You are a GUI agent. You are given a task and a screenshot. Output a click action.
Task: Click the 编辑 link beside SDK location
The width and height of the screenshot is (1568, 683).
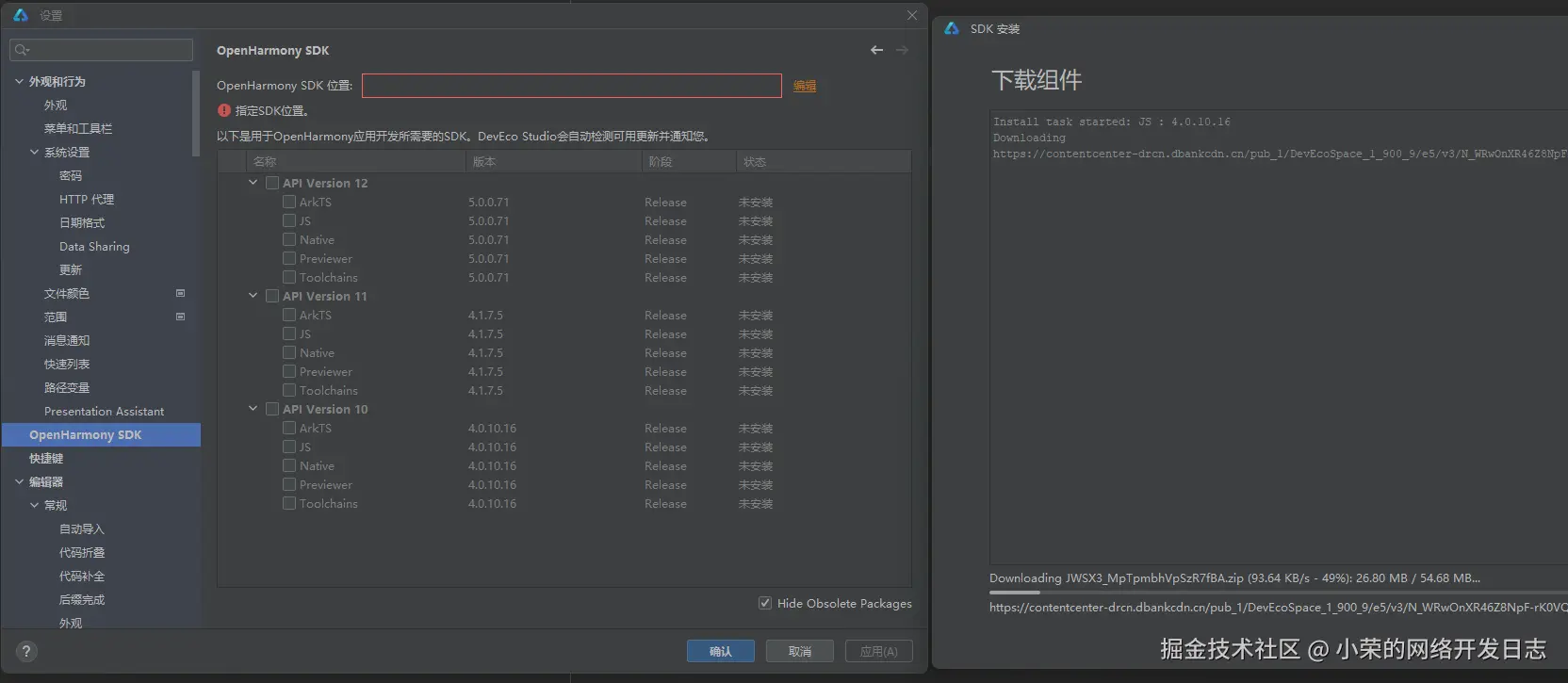coord(805,86)
